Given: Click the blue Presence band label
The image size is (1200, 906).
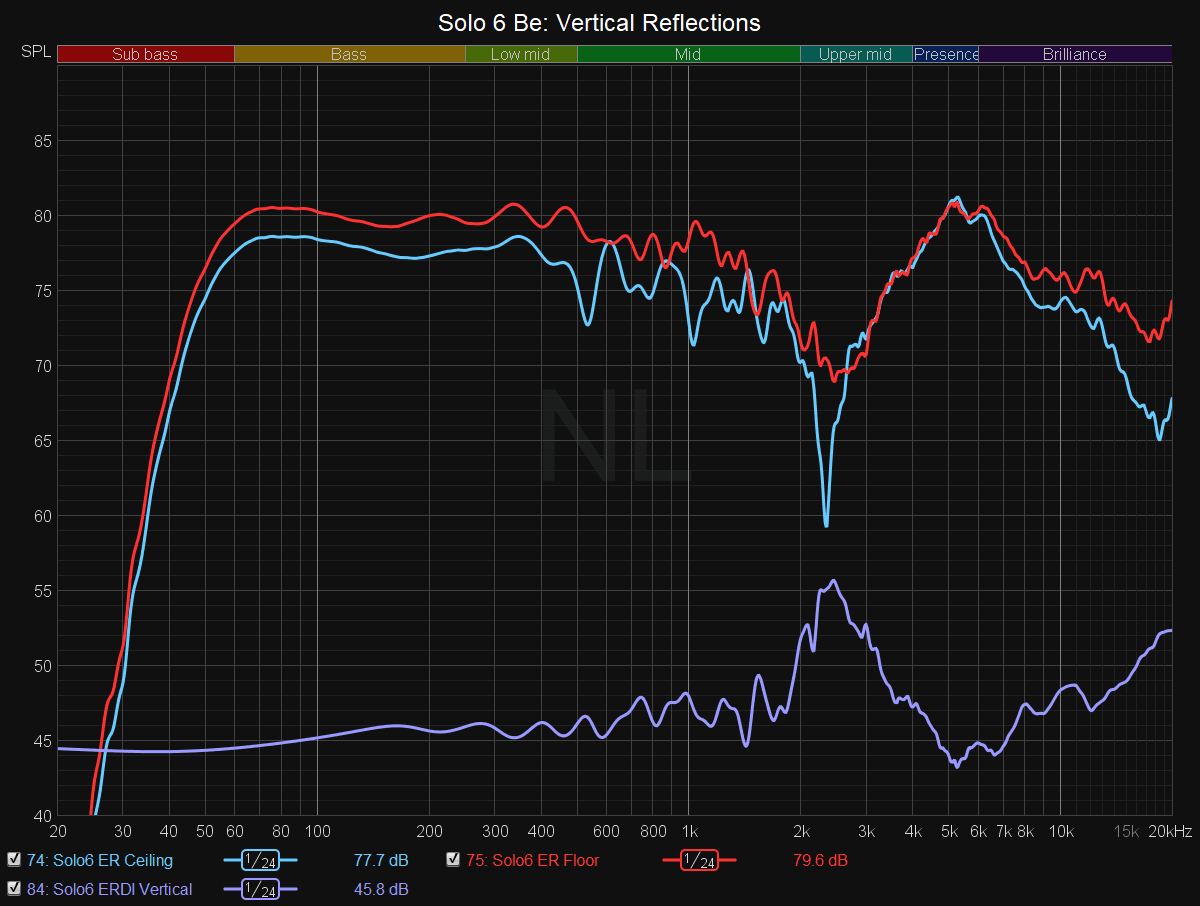Looking at the screenshot, I should click(946, 54).
